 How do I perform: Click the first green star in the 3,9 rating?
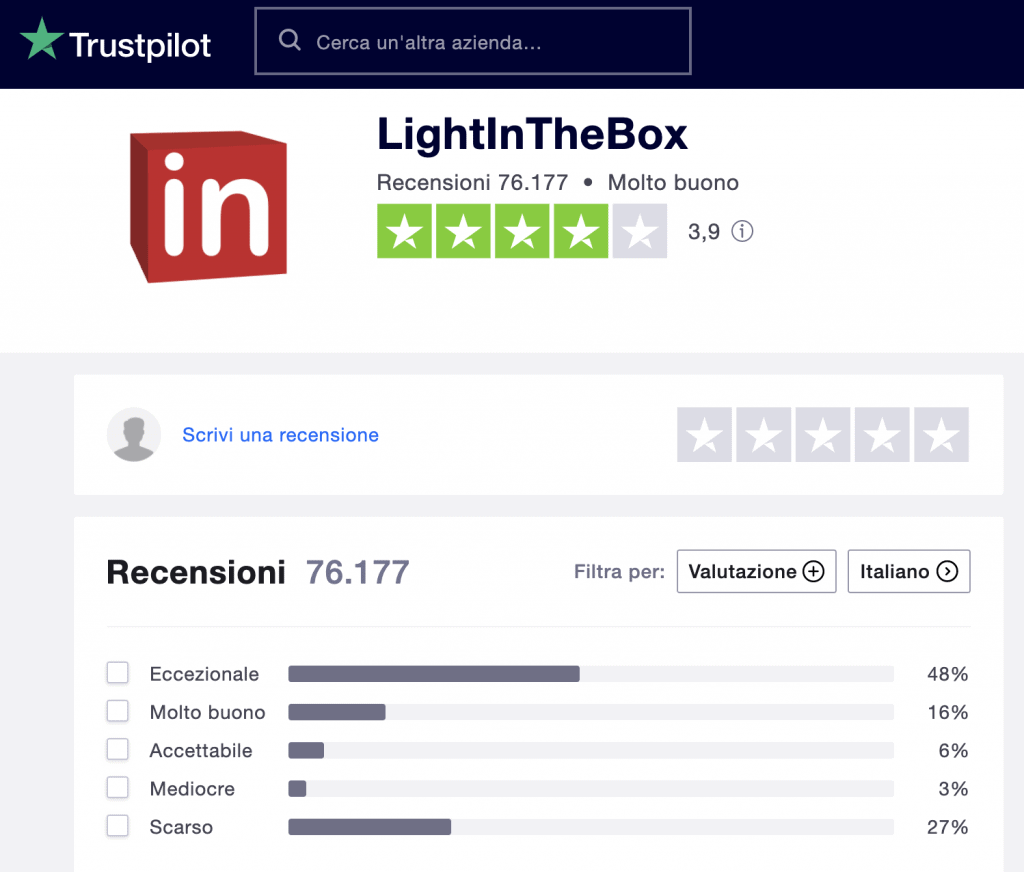(x=404, y=231)
